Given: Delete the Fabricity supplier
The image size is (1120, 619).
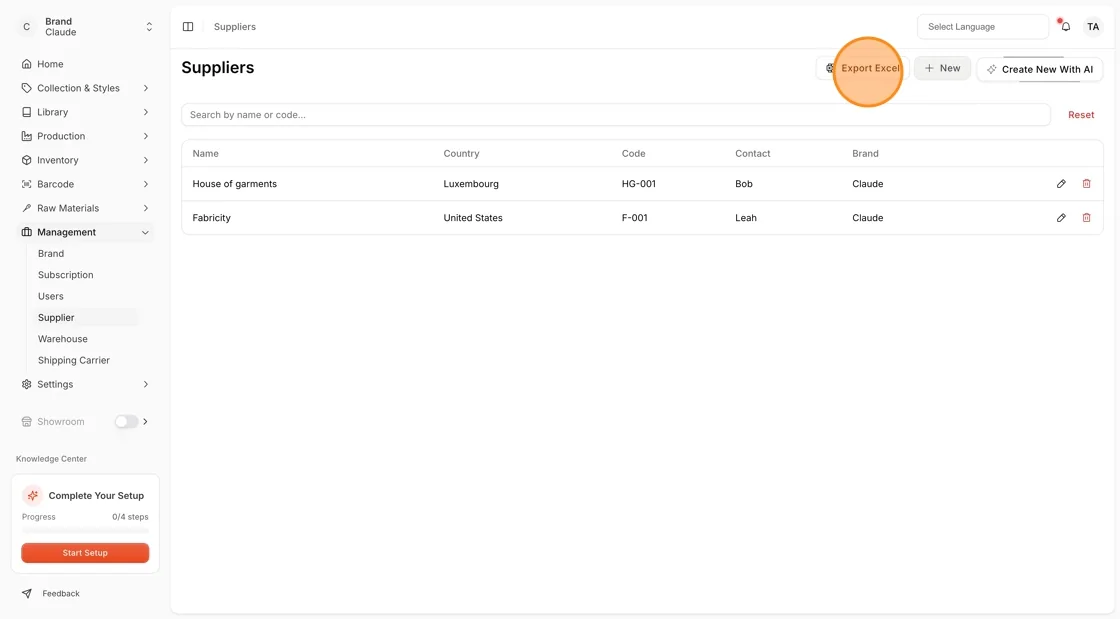Looking at the screenshot, I should 1086,218.
